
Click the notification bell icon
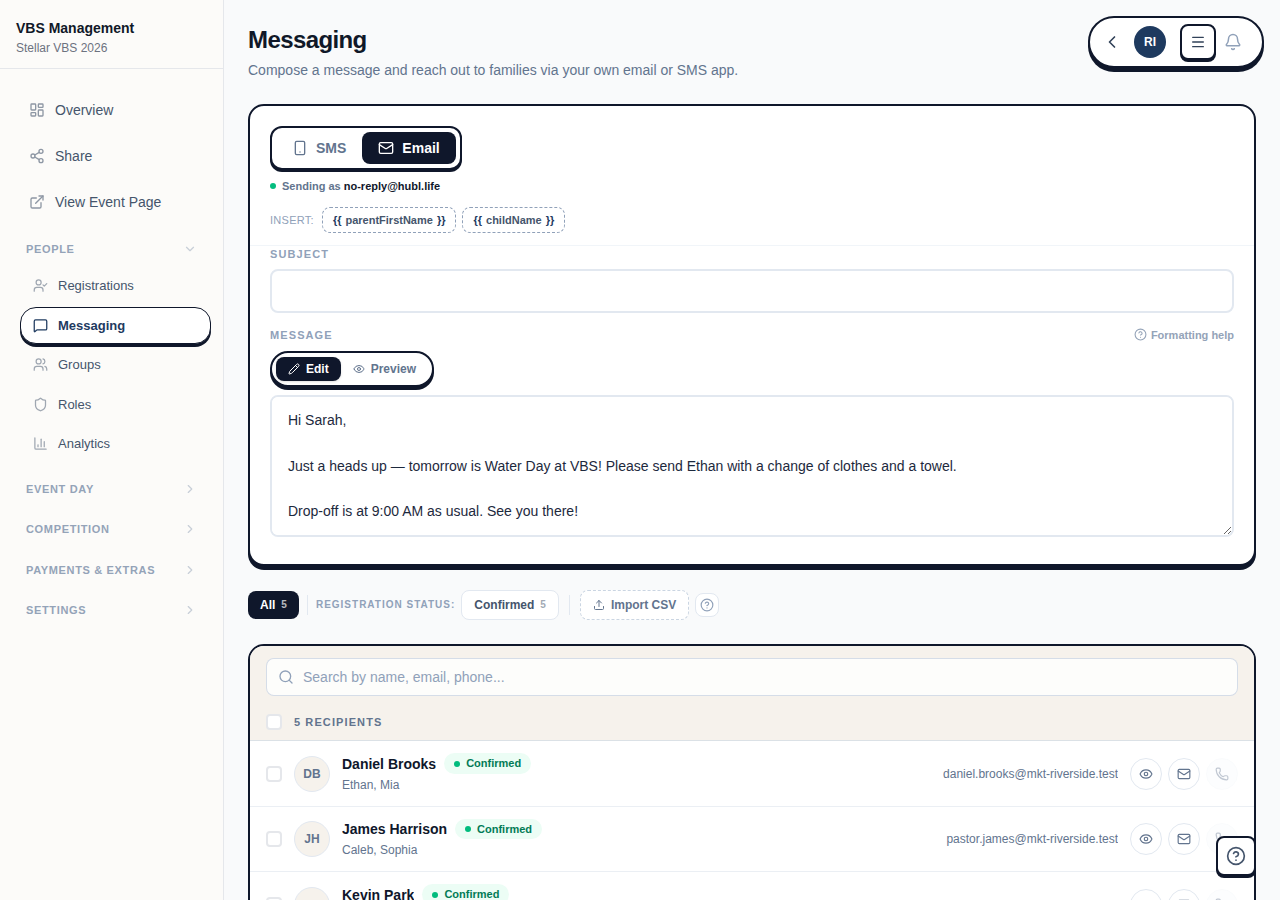pyautogui.click(x=1233, y=42)
